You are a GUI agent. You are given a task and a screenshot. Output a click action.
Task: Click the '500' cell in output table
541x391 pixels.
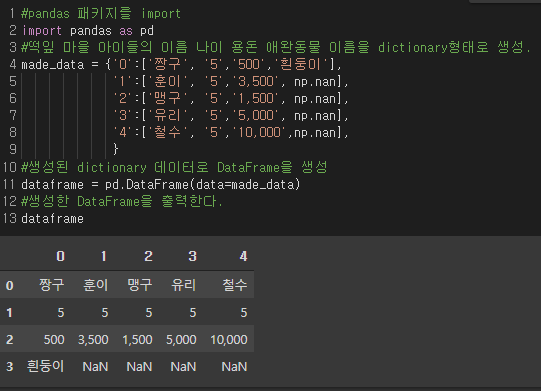[x=54, y=340]
